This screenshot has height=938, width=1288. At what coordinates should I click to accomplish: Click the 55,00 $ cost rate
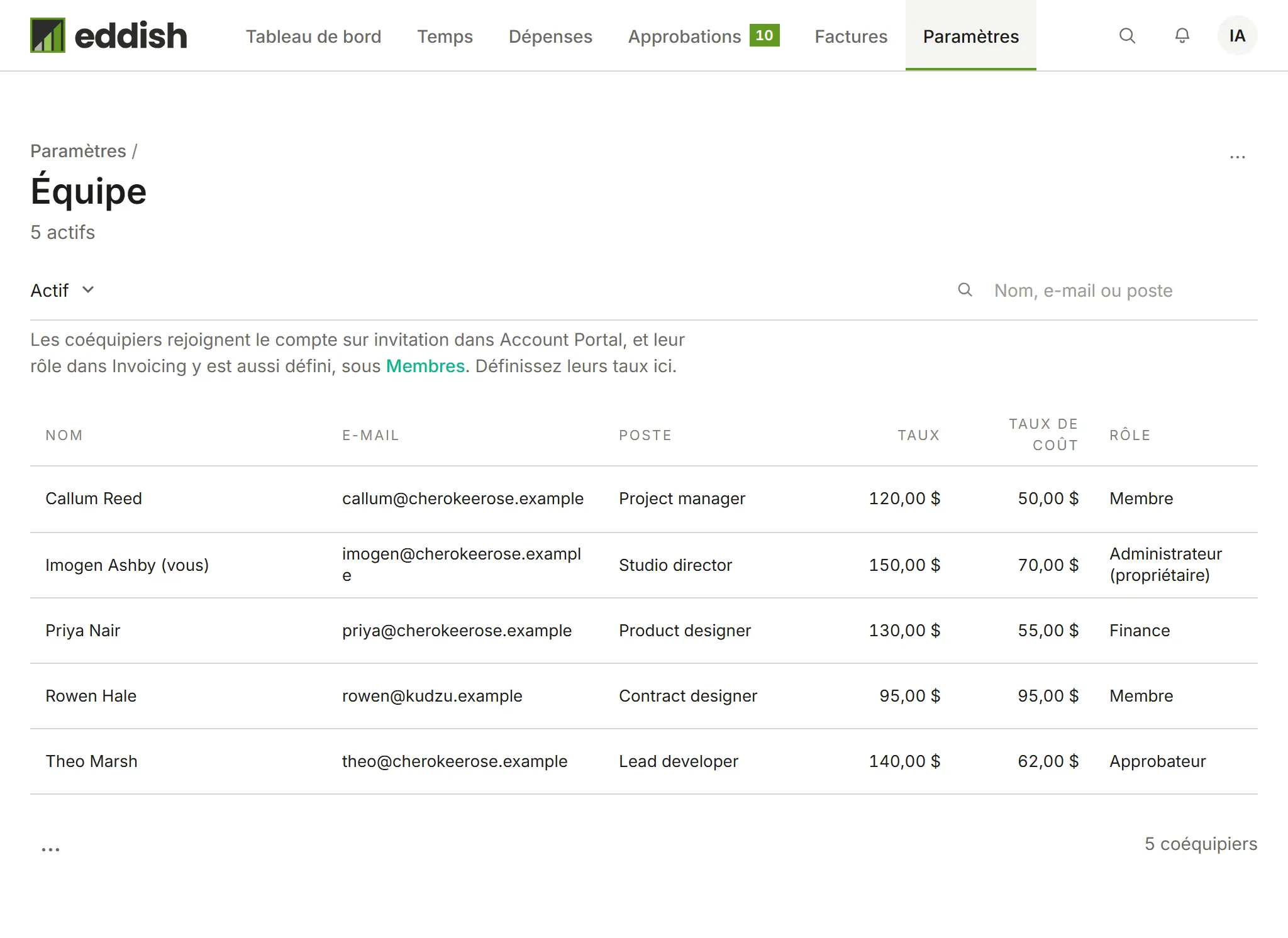[1048, 631]
